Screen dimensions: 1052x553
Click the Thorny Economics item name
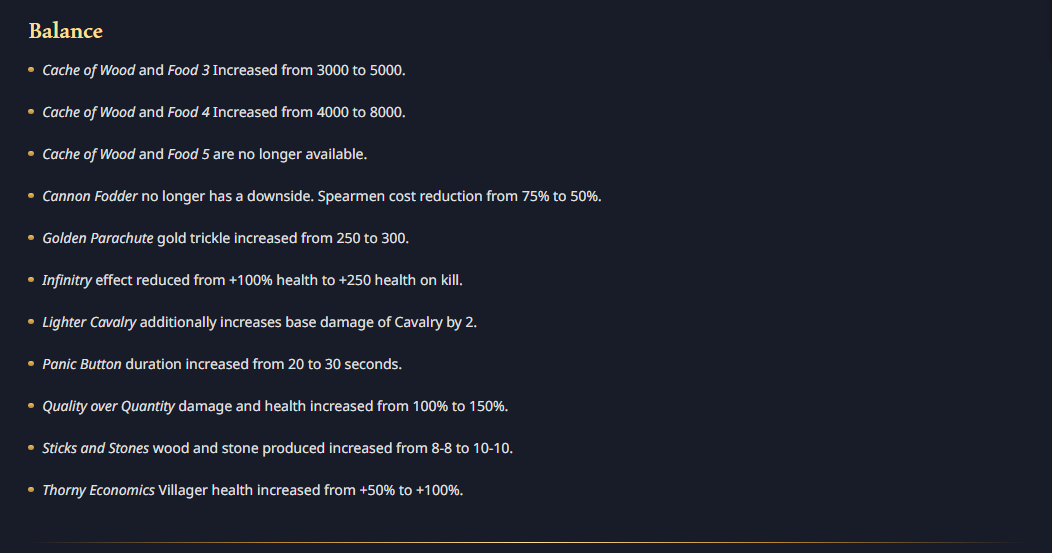98,490
